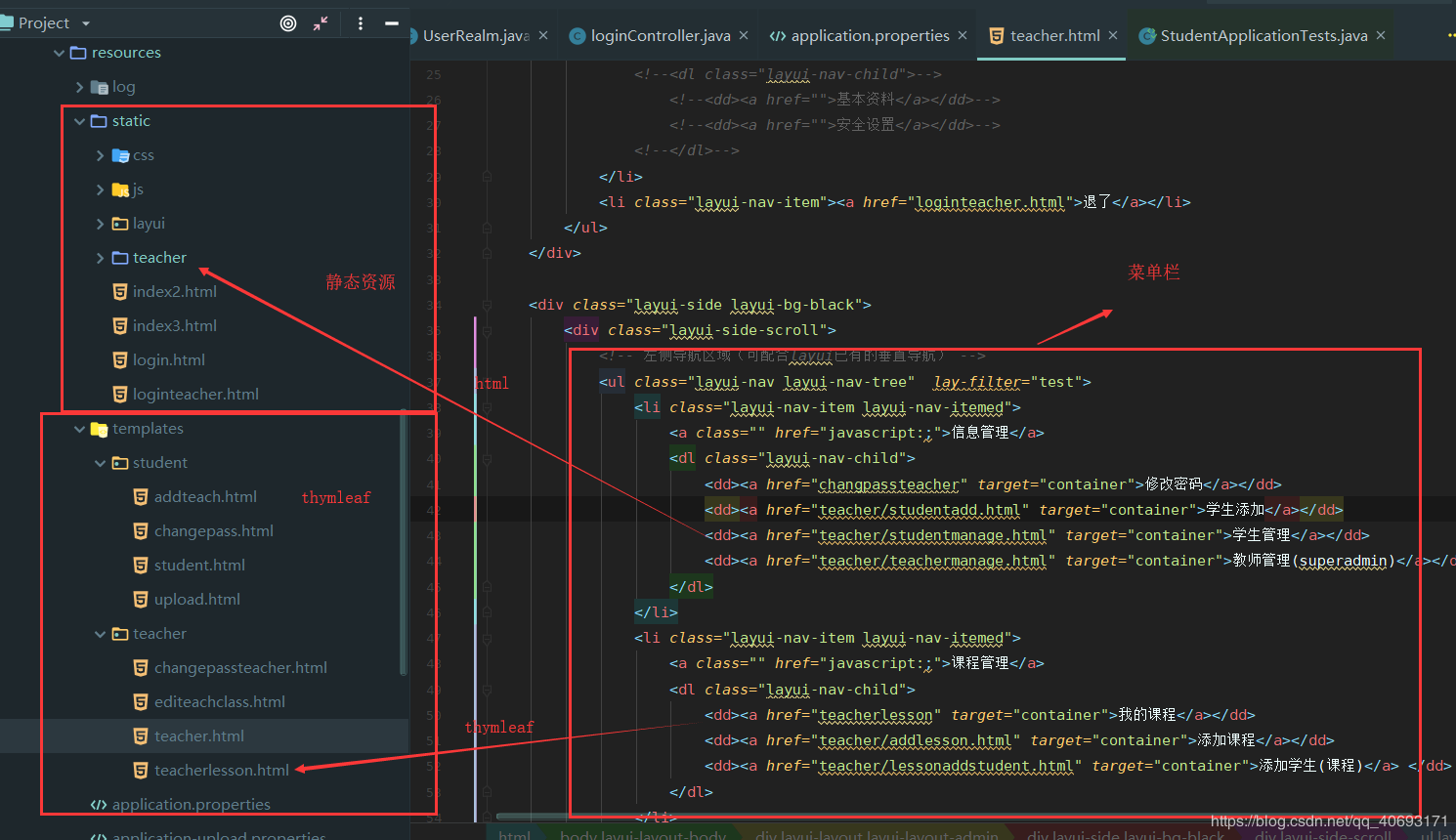
Task: Collapse the student folder under templates
Action: click(x=100, y=463)
